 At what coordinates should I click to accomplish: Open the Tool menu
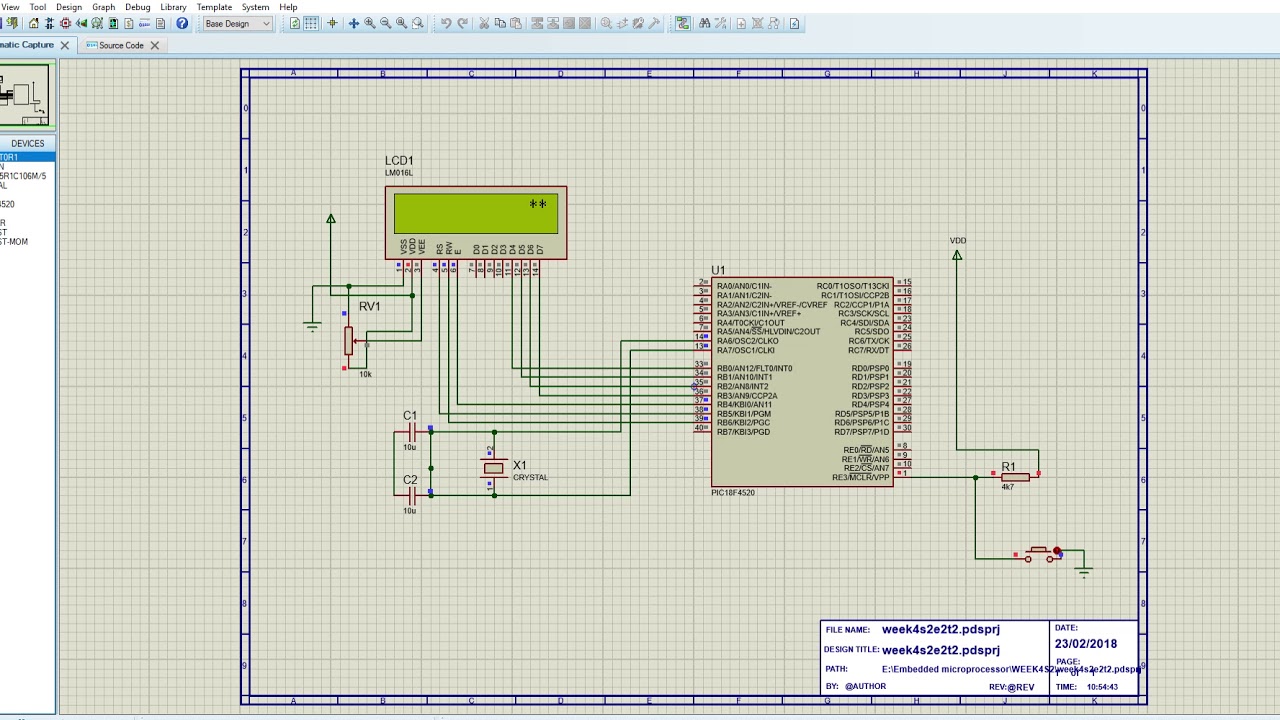(x=38, y=7)
